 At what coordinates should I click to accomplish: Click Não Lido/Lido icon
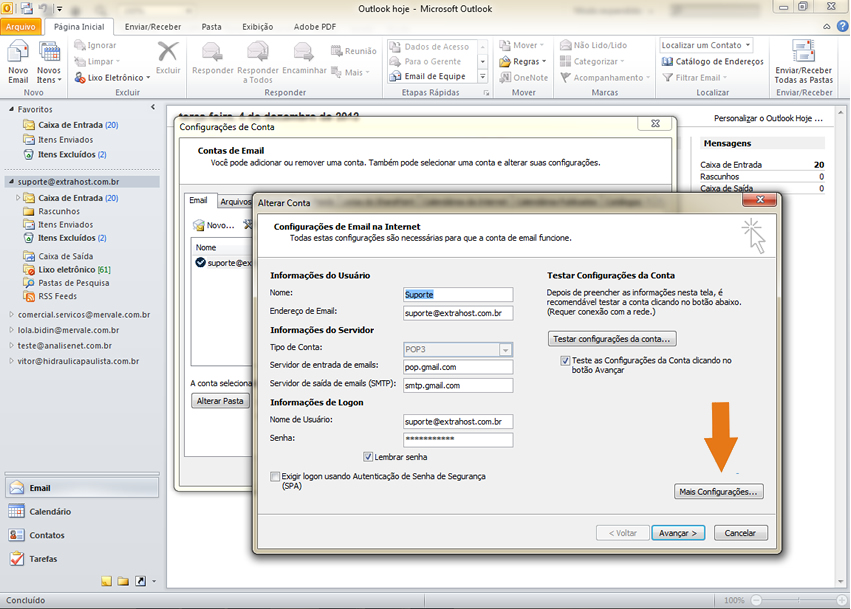[x=566, y=45]
